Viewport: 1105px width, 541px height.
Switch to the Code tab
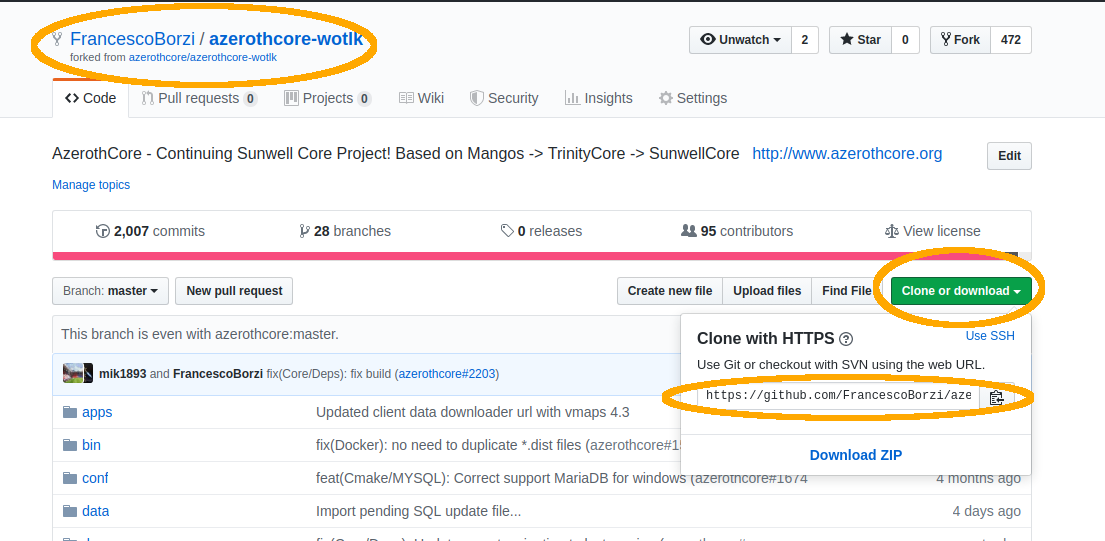coord(90,99)
